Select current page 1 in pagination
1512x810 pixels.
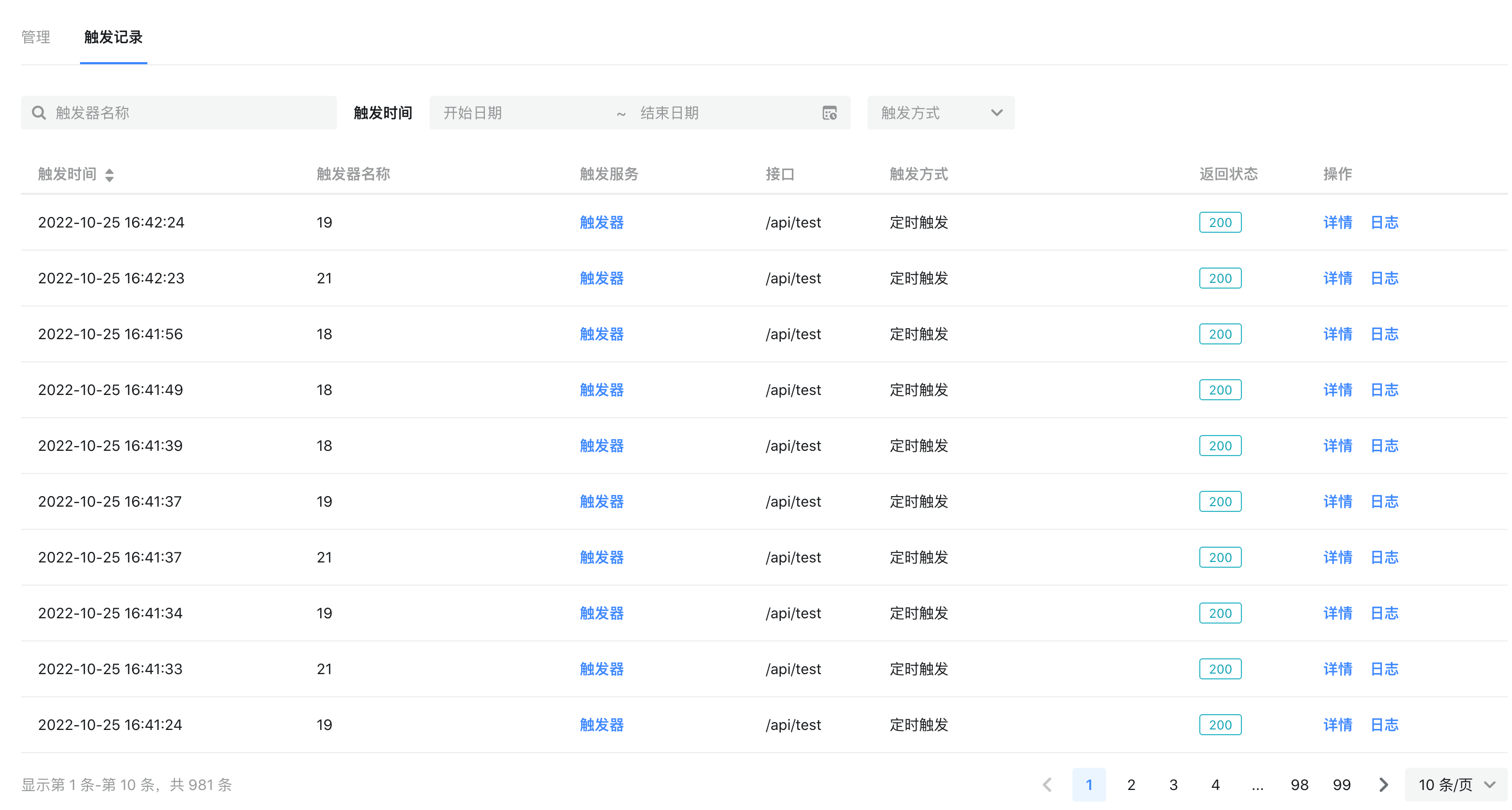coord(1089,785)
